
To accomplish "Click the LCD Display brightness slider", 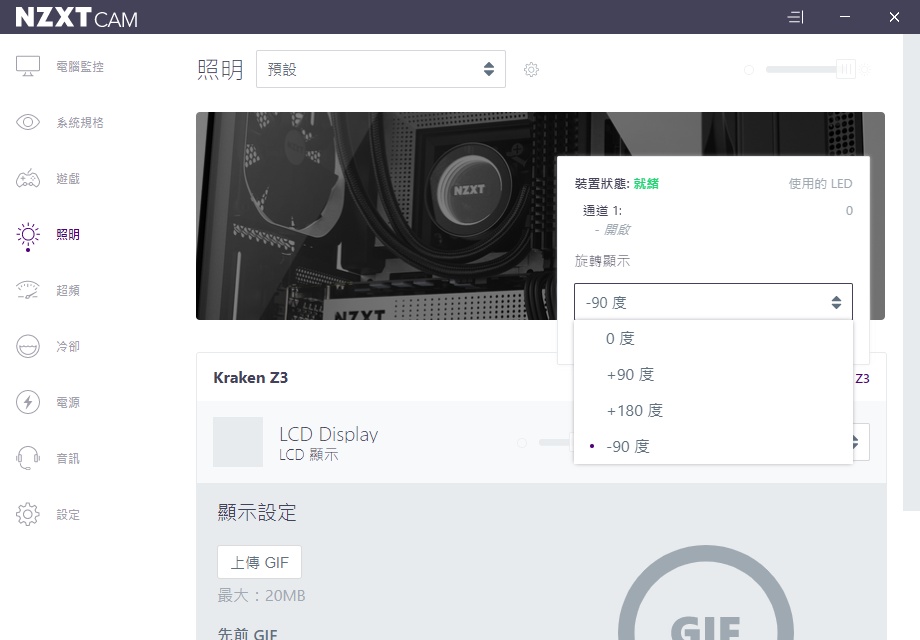I will point(556,442).
